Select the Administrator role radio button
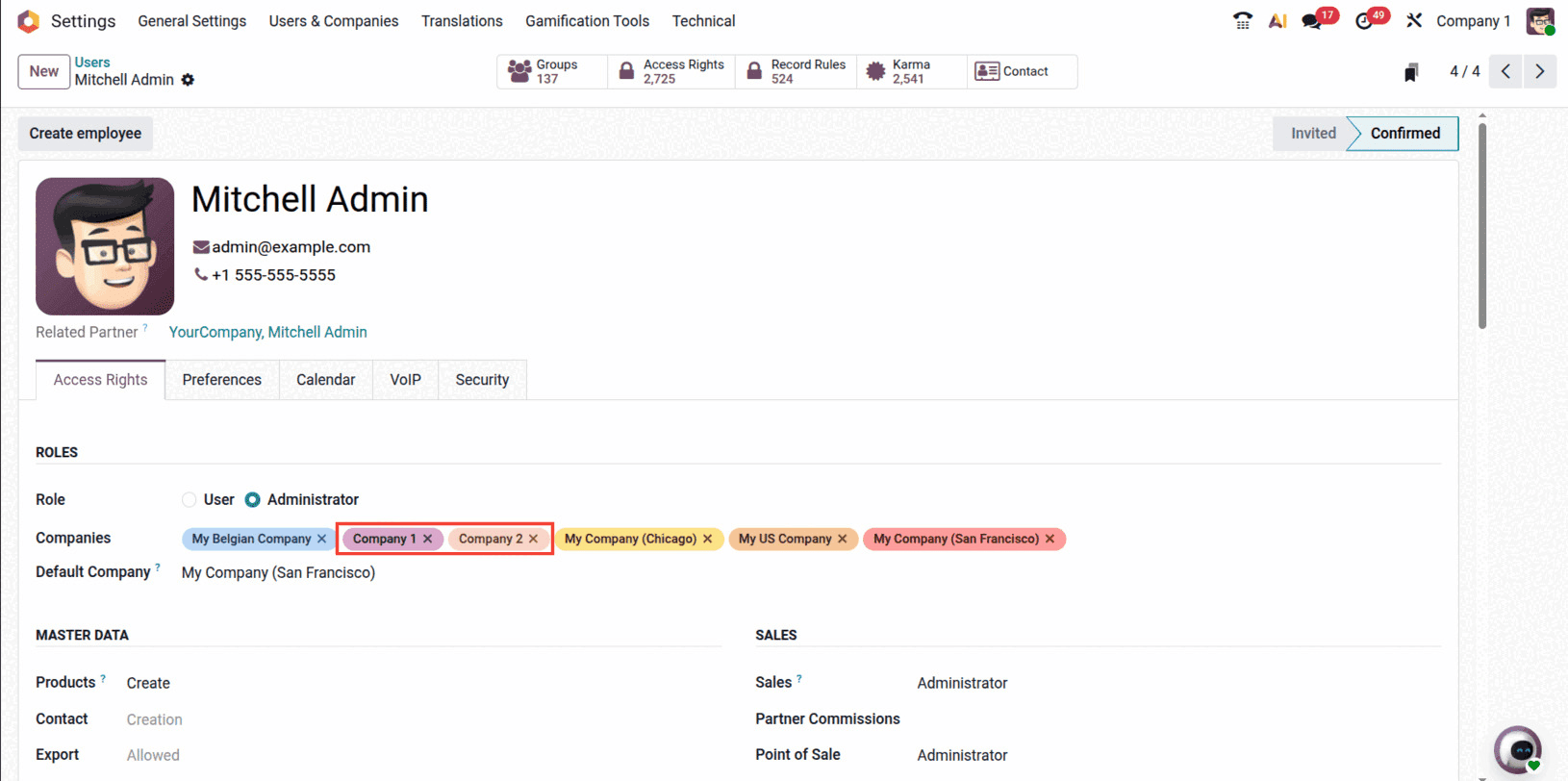The image size is (1568, 781). (x=253, y=500)
